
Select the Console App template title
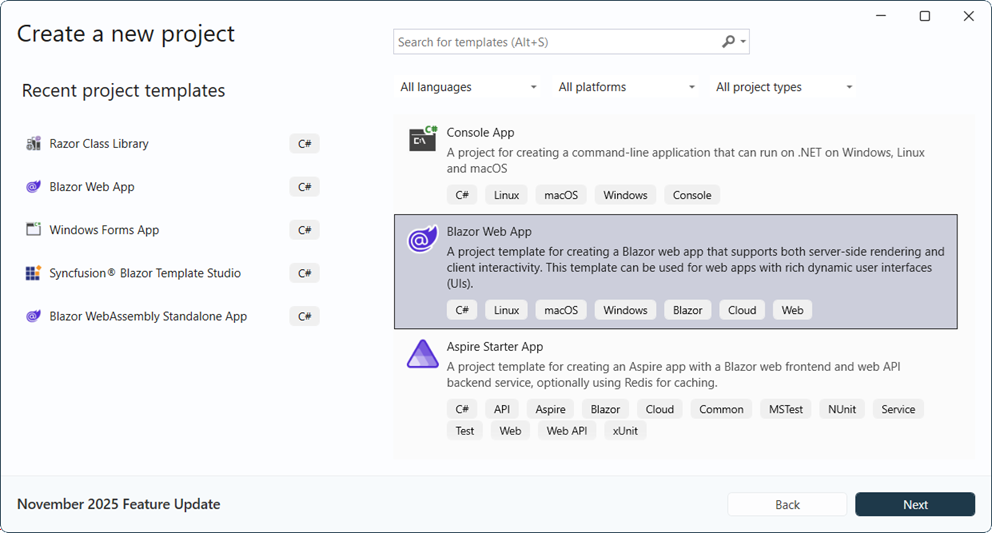[x=480, y=132]
